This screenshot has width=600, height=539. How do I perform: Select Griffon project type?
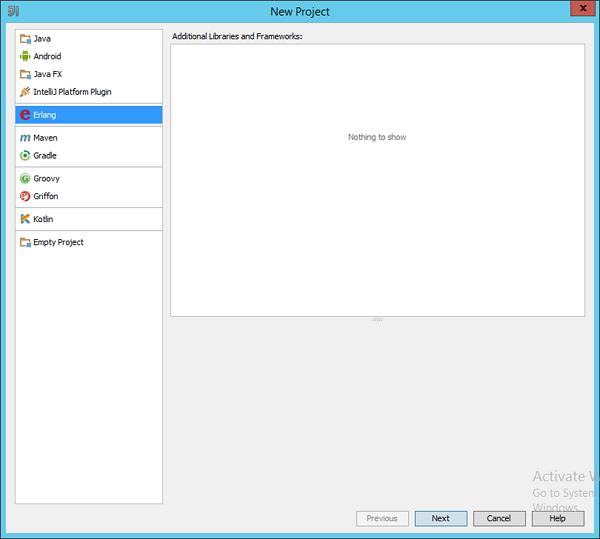(x=89, y=196)
